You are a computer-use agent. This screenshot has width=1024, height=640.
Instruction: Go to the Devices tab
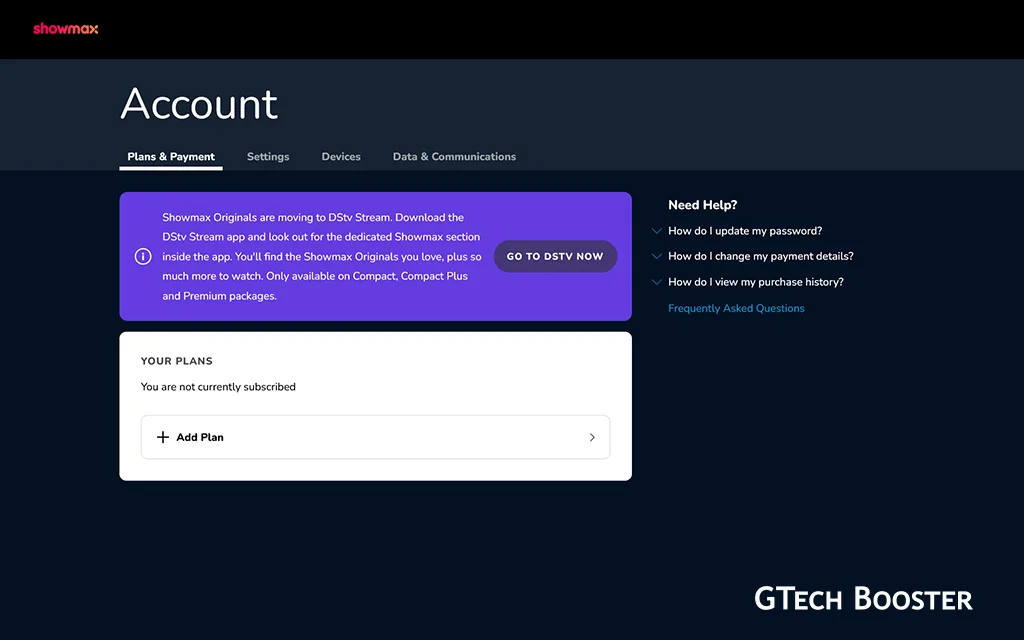[341, 157]
